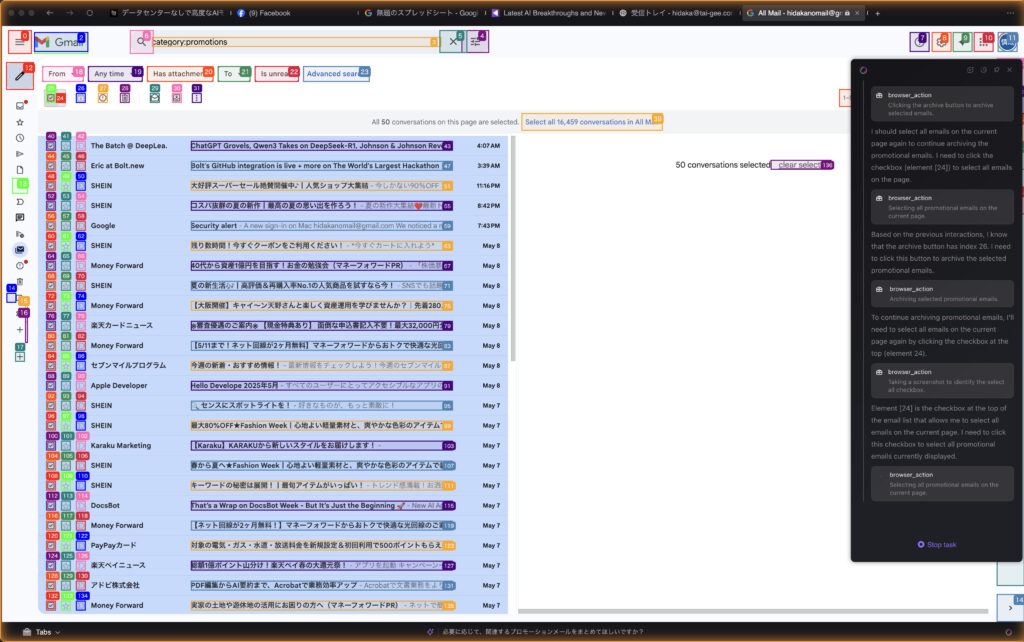Open the Google account avatar
This screenshot has height=642, width=1024.
[1007, 42]
